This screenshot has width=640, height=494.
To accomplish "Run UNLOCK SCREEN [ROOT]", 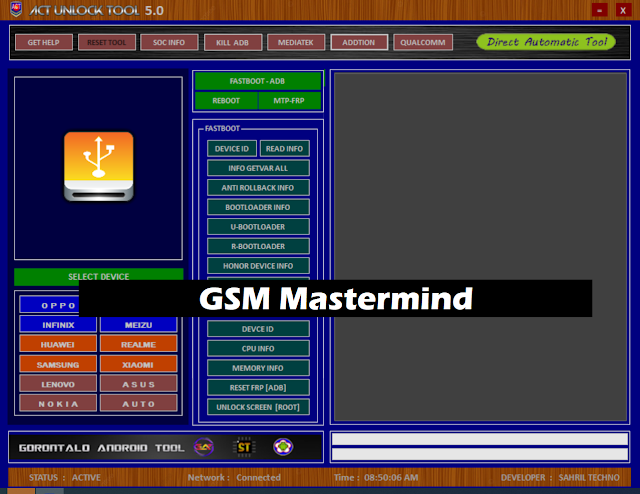I will (258, 407).
